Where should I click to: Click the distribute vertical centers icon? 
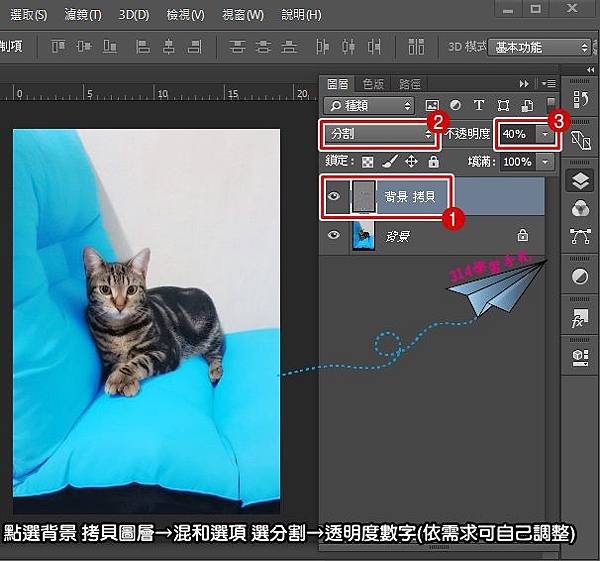point(263,47)
